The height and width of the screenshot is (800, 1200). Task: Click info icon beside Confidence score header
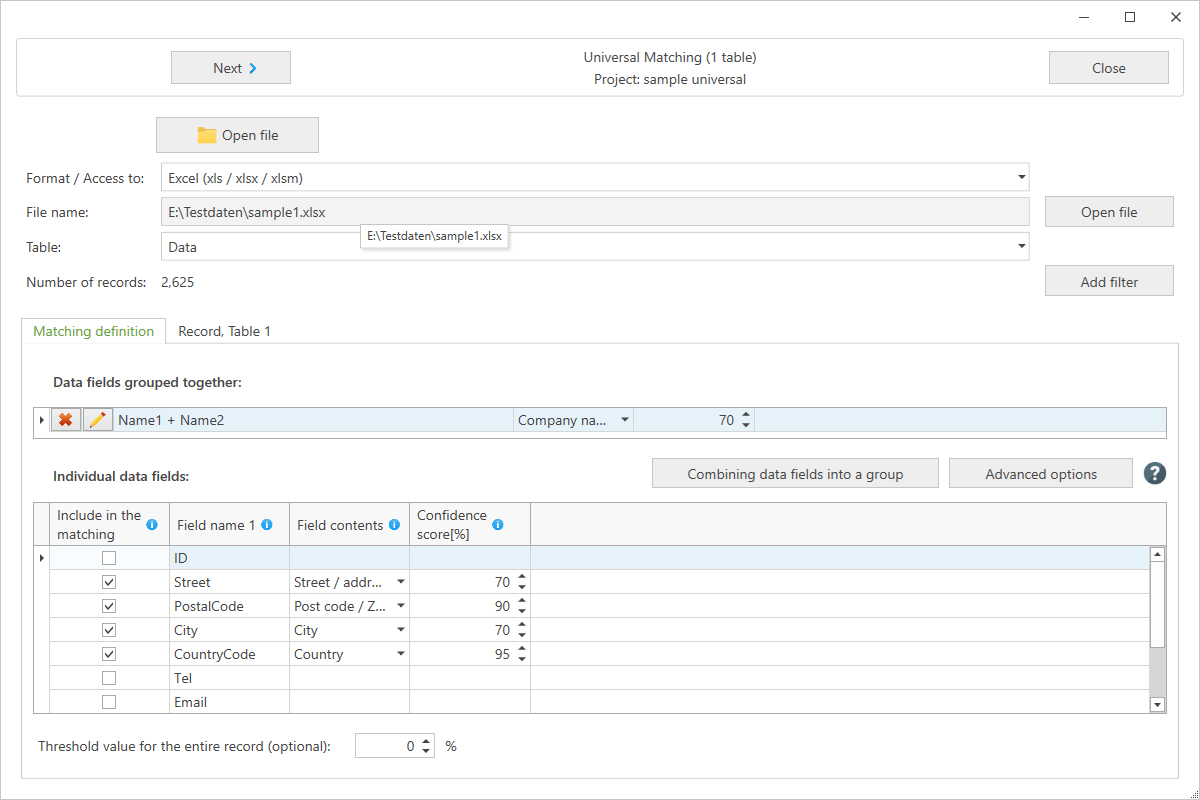pyautogui.click(x=498, y=524)
